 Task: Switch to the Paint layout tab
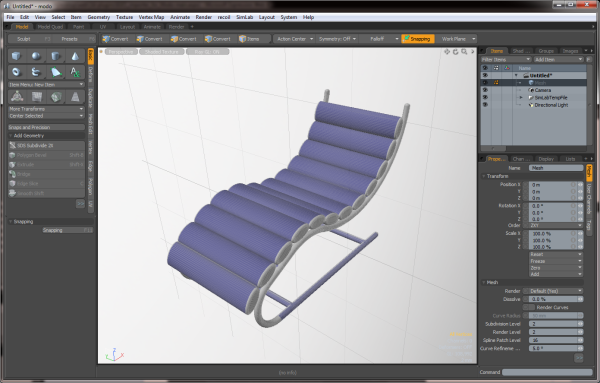pyautogui.click(x=78, y=27)
